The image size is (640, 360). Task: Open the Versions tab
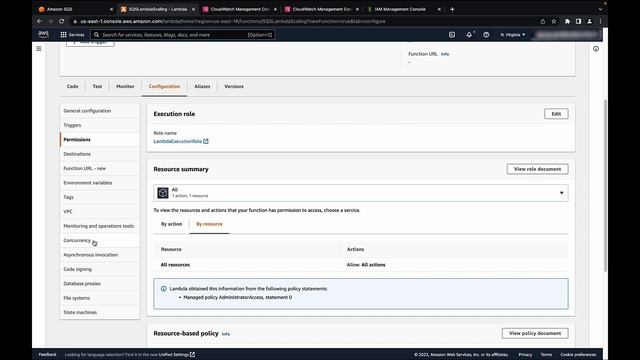click(x=234, y=87)
